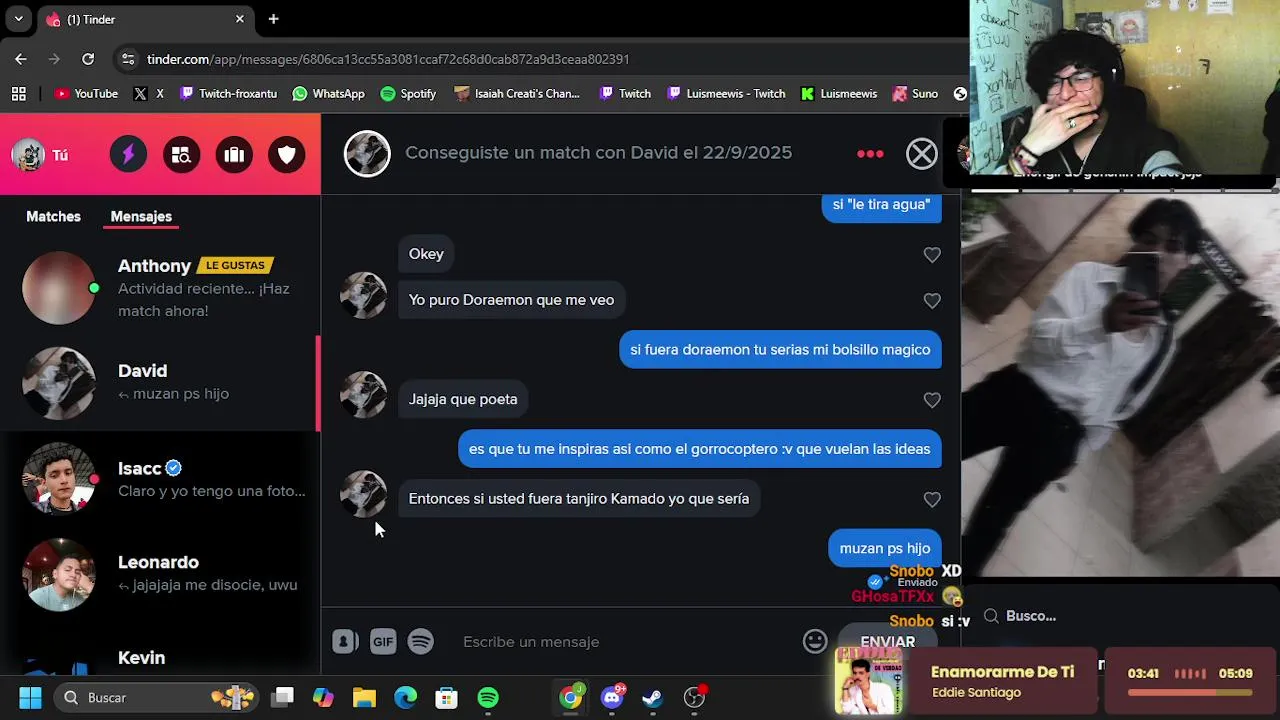The height and width of the screenshot is (720, 1280).
Task: Open the contact card icon in message bar
Action: coord(345,642)
